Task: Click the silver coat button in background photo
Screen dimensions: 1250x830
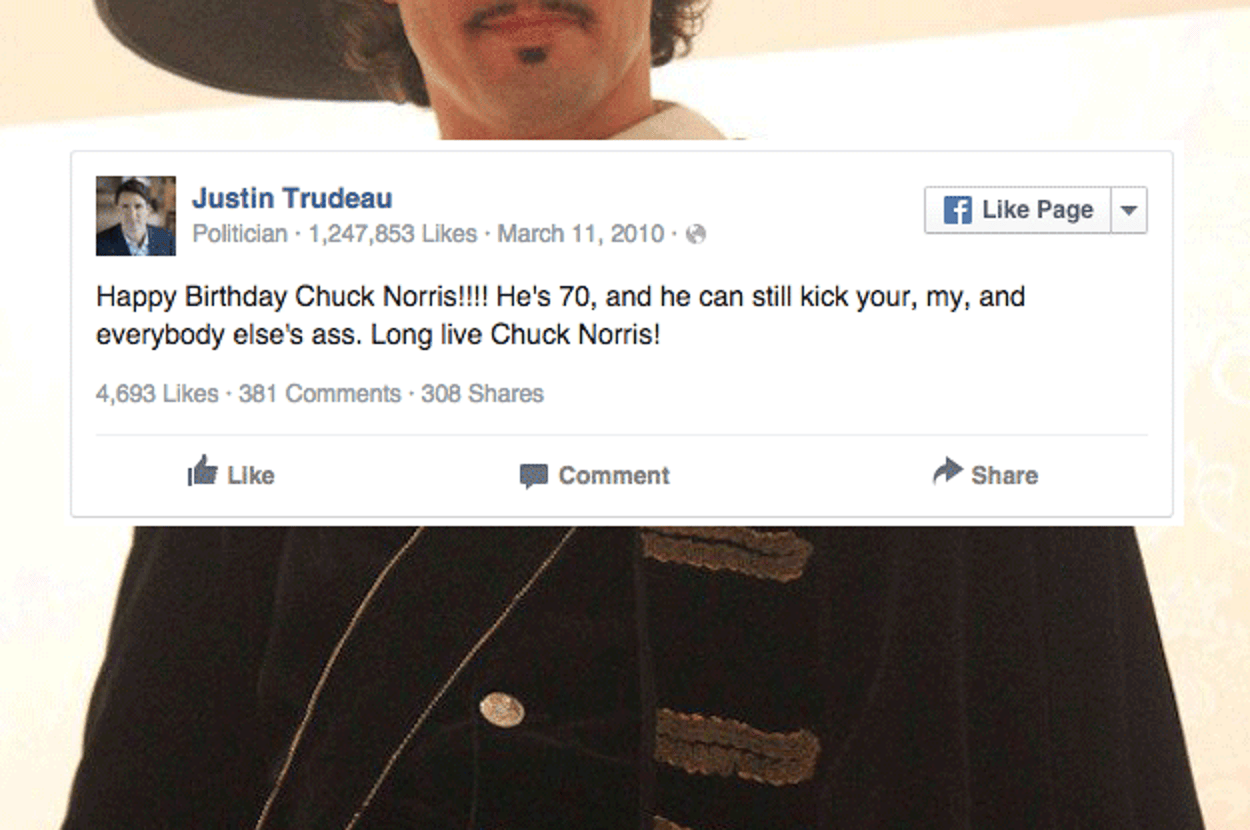Action: coord(501,710)
